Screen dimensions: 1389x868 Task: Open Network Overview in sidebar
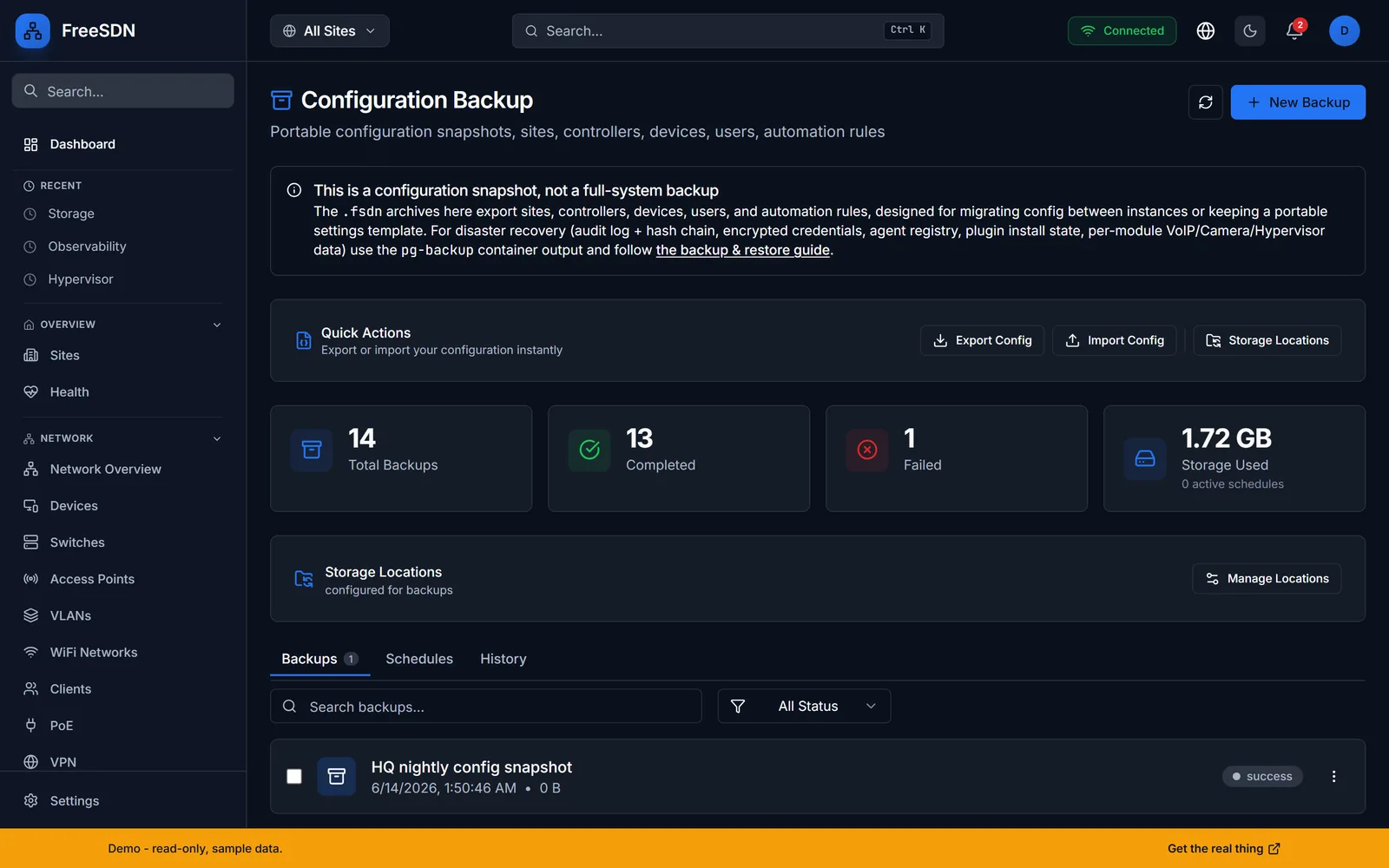click(x=122, y=469)
